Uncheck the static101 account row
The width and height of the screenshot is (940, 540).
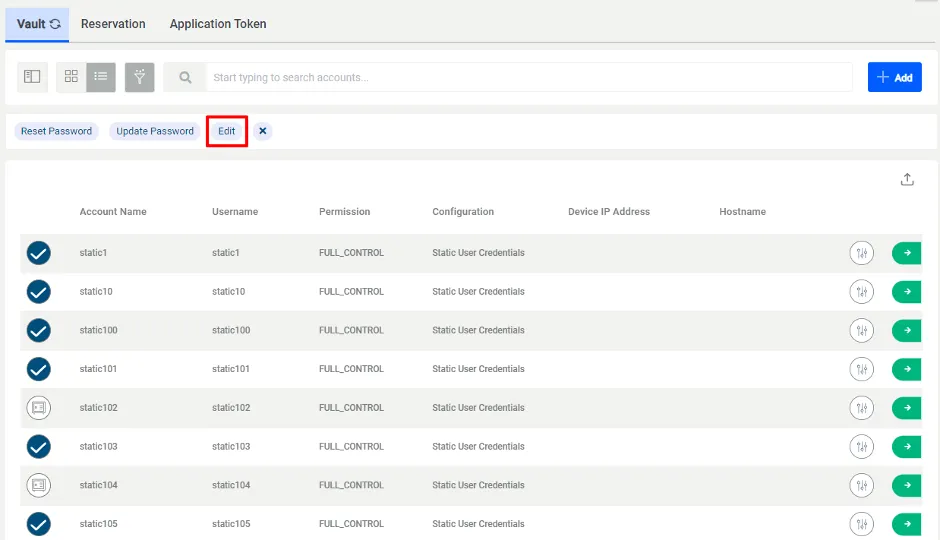tap(38, 369)
